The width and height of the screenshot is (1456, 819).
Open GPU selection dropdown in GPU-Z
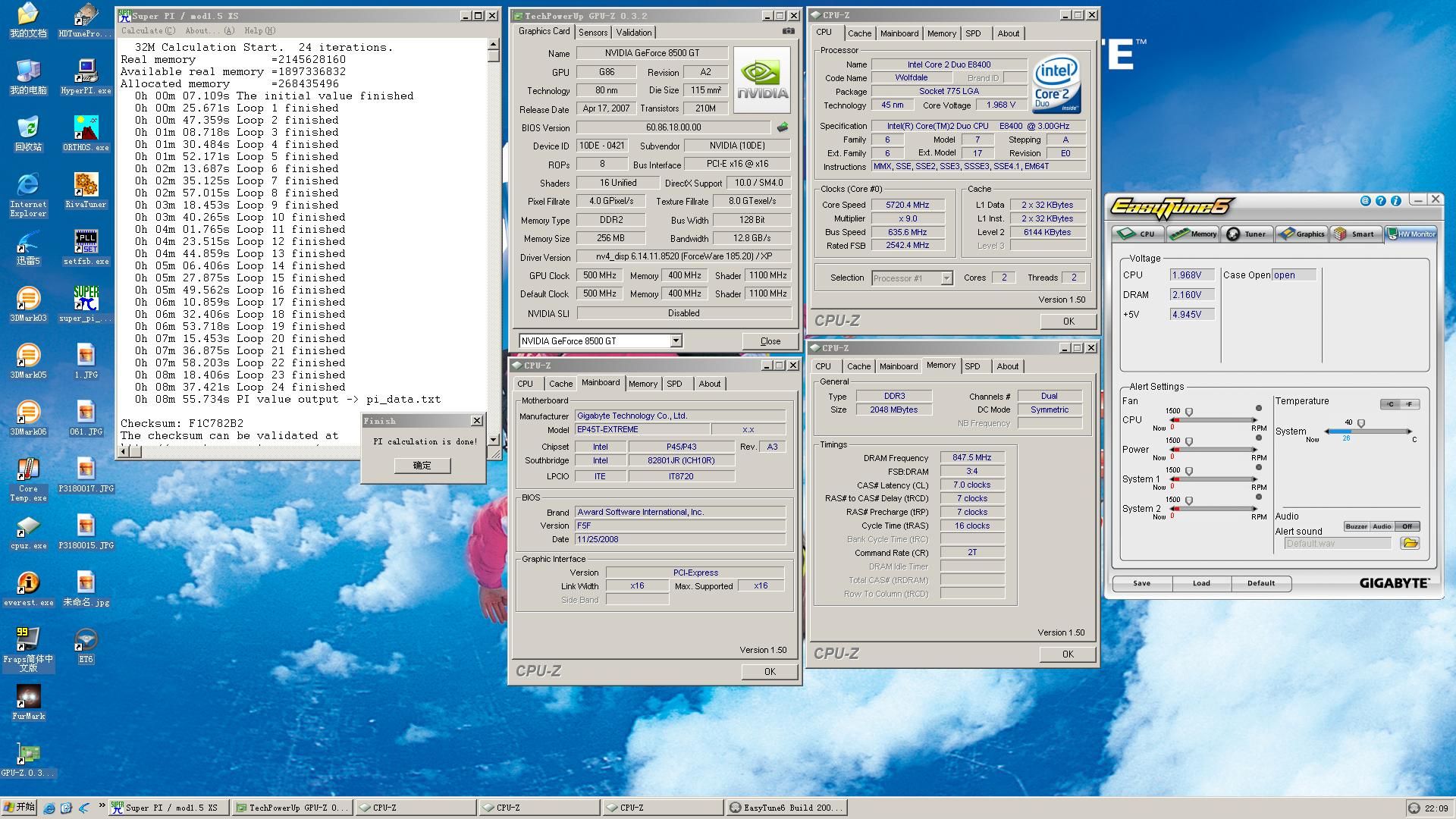[x=676, y=341]
